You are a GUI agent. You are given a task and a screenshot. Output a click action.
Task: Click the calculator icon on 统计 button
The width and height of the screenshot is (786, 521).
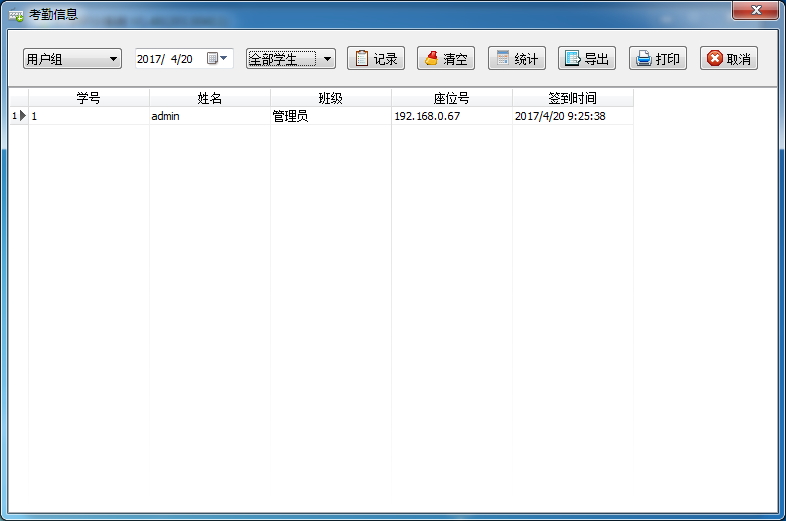tap(502, 58)
